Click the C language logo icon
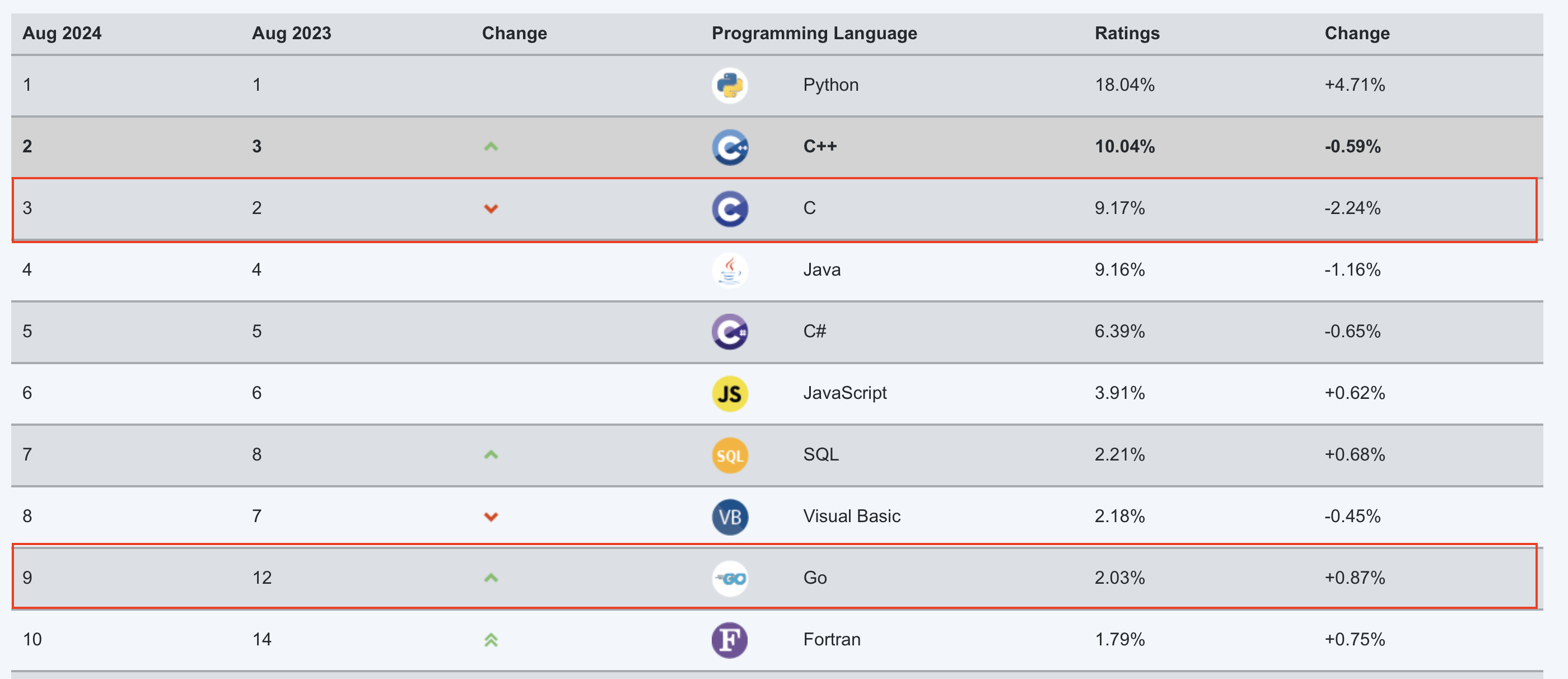 (730, 209)
